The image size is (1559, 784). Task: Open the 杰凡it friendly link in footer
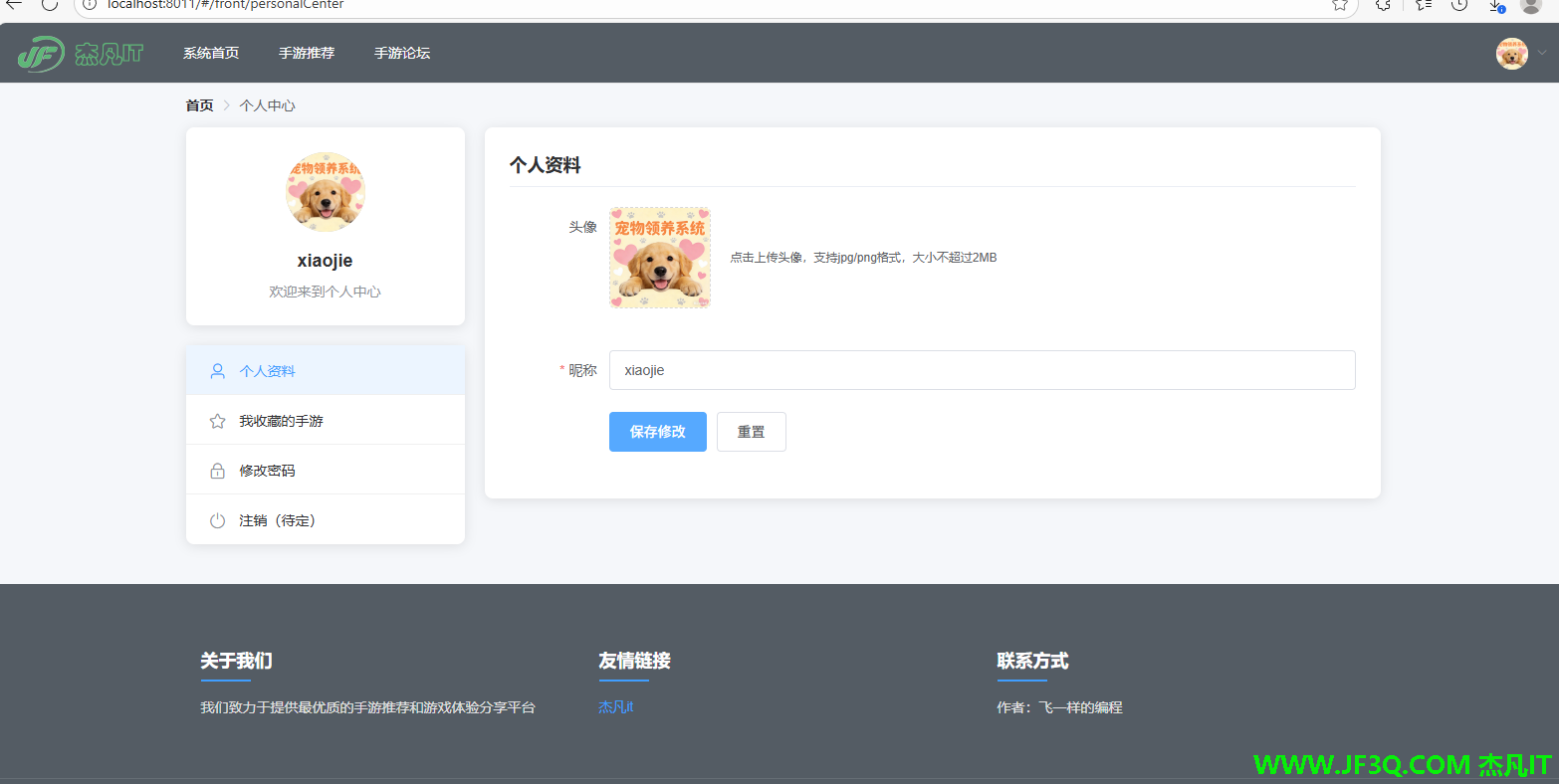(614, 706)
